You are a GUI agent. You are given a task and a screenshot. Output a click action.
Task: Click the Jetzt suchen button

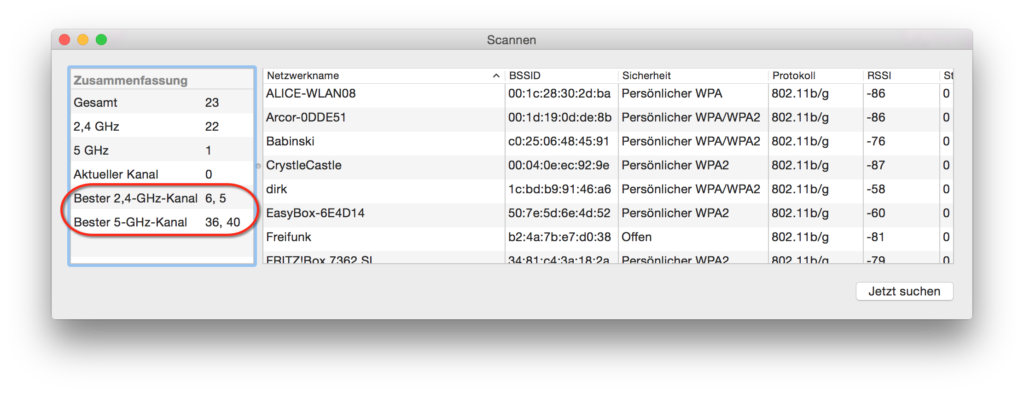pyautogui.click(x=904, y=291)
